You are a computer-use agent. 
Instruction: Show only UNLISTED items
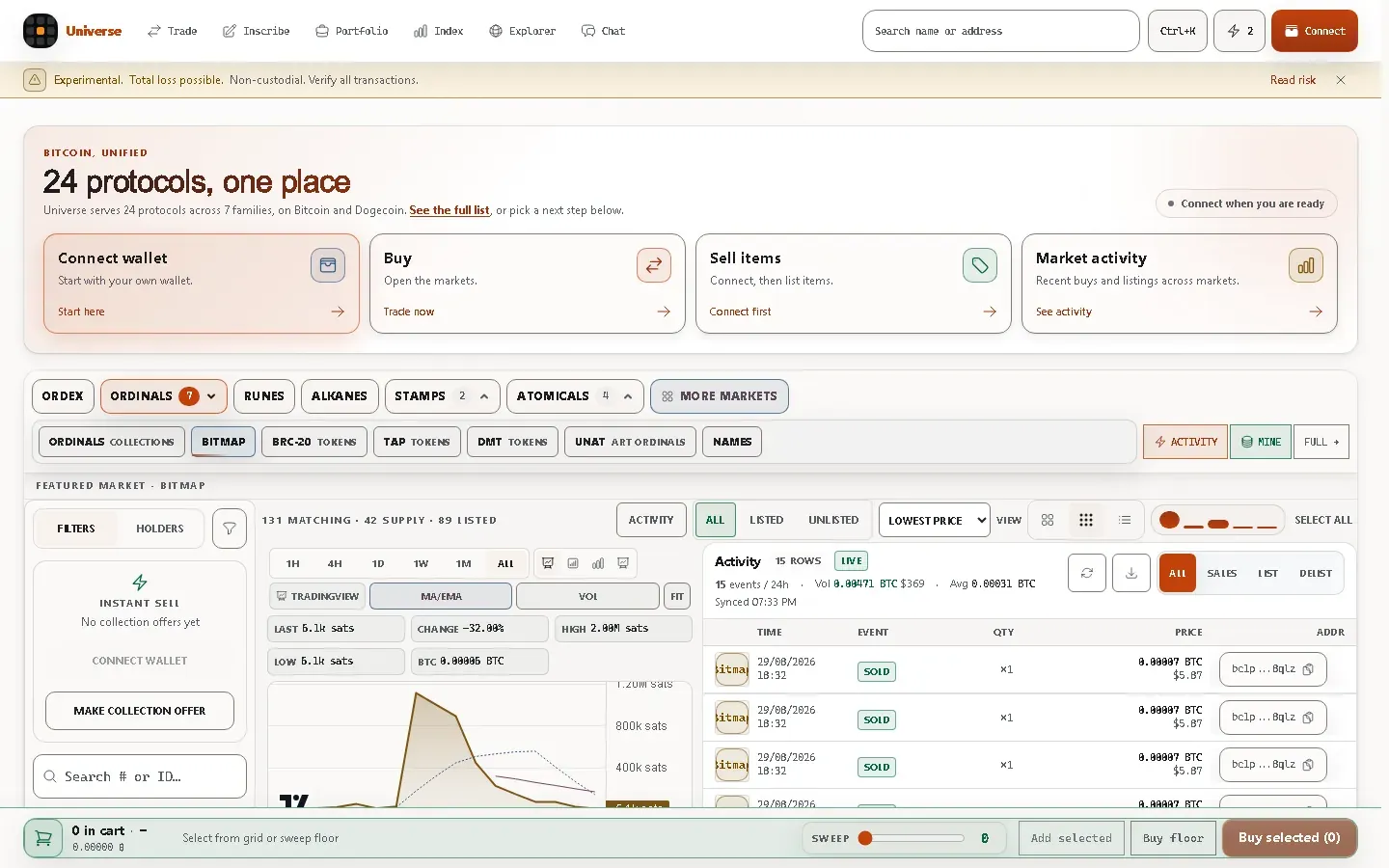click(x=833, y=520)
